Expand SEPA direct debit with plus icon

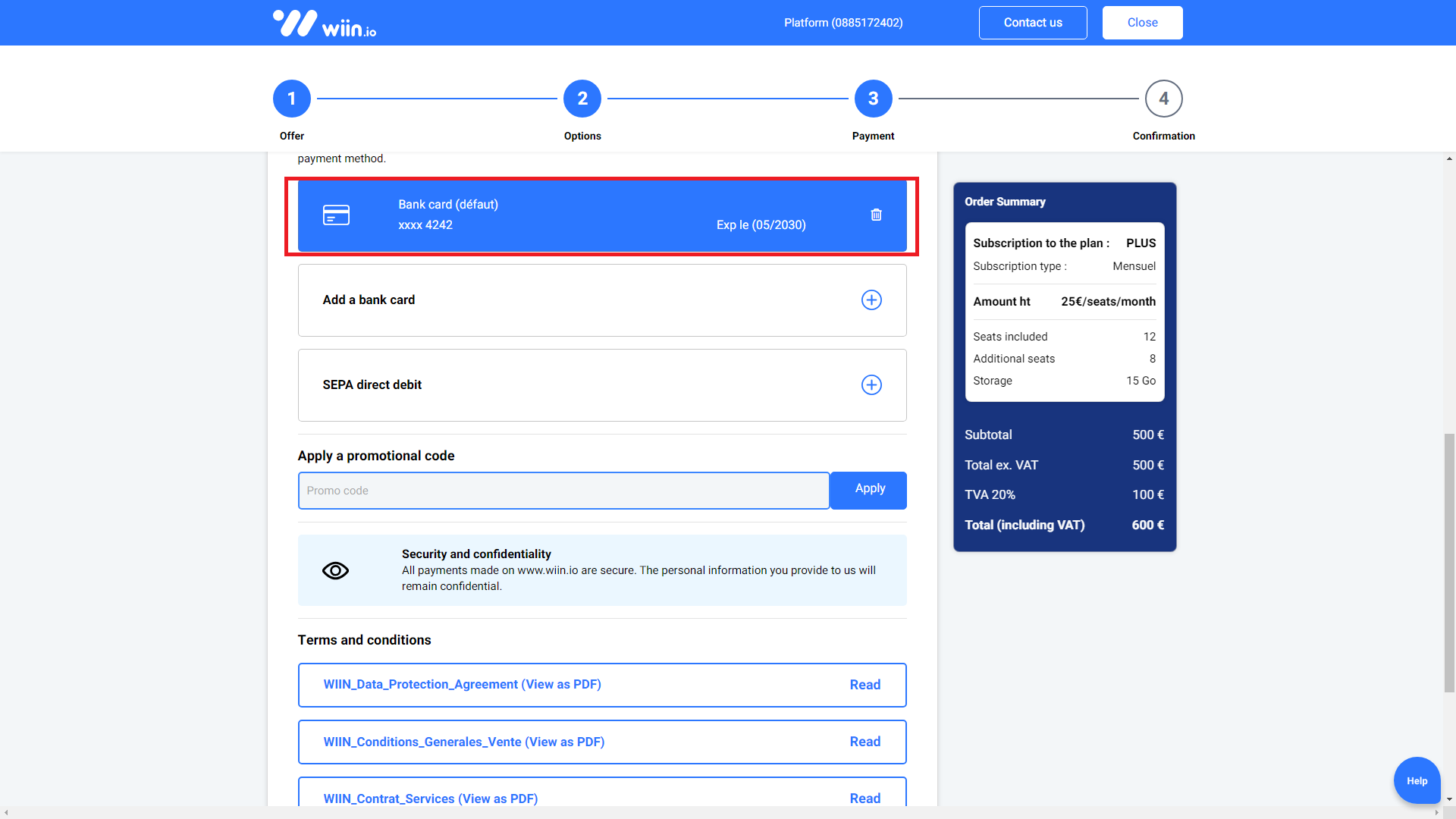(x=871, y=384)
